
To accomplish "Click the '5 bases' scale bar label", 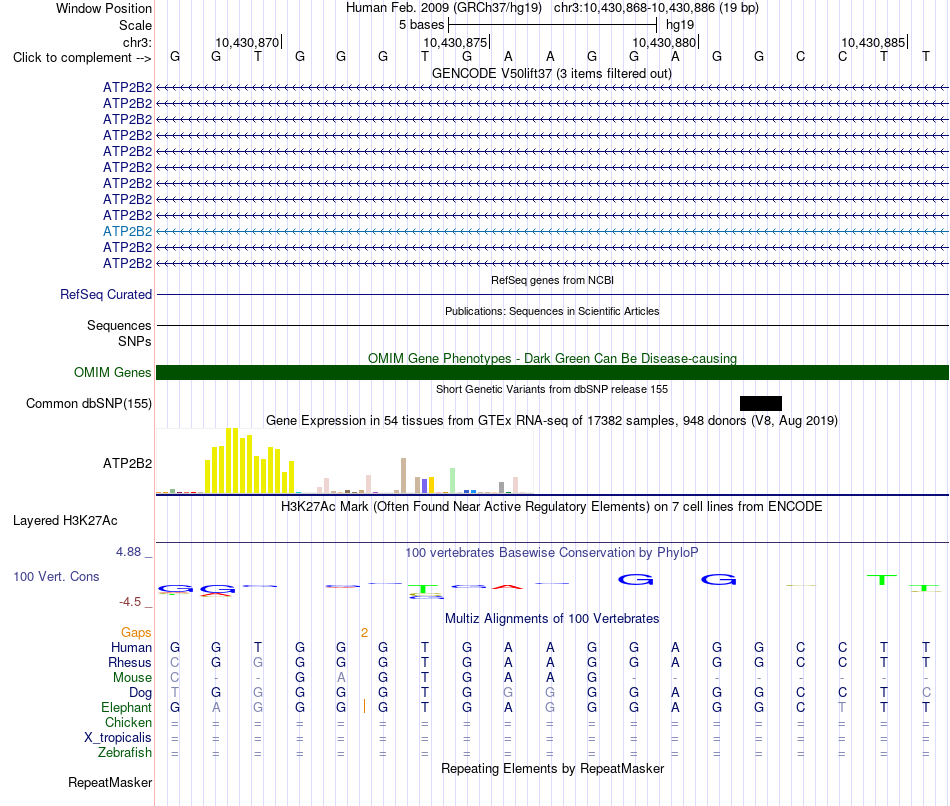I will 421,25.
